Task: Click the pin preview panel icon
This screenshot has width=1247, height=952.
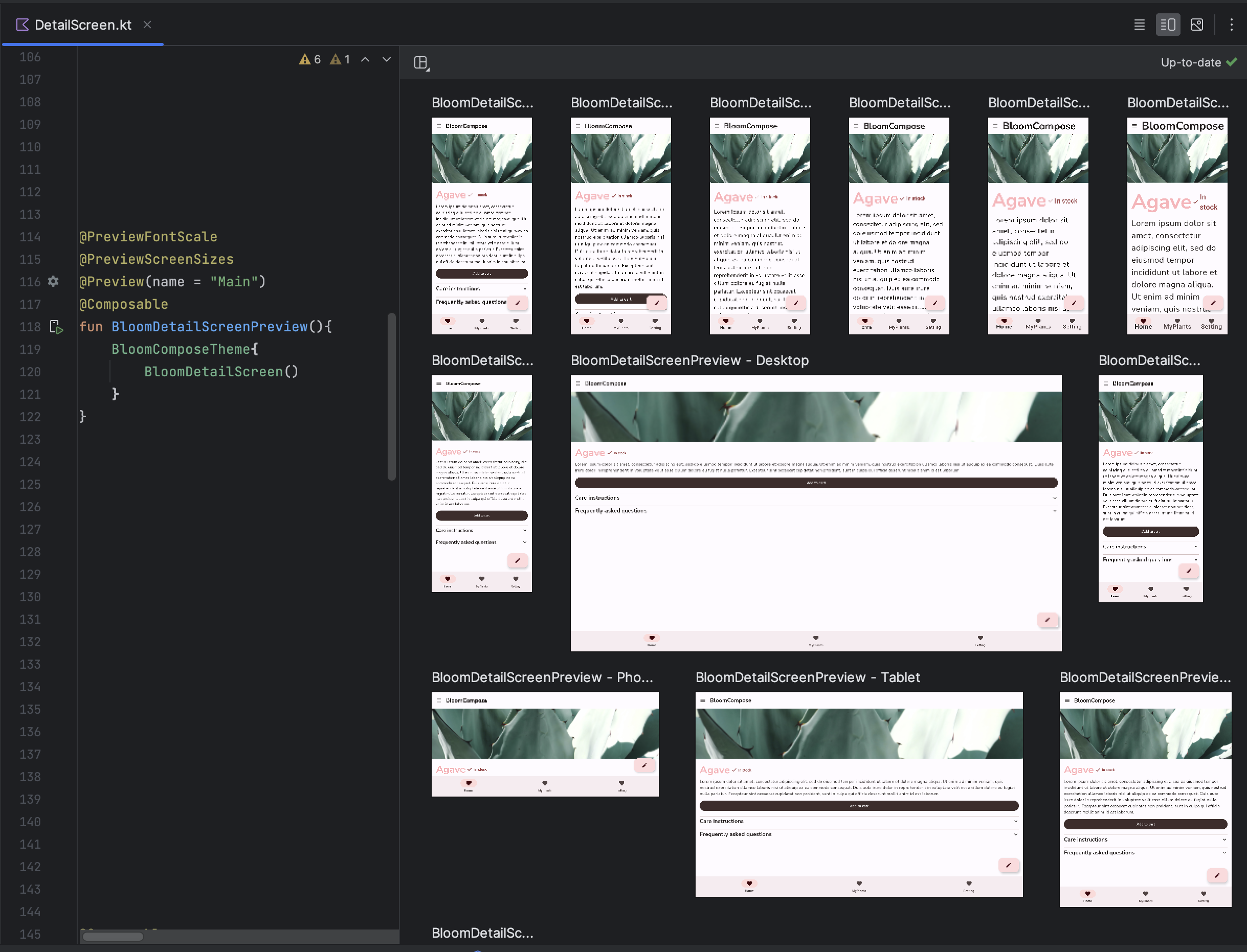Action: coord(421,63)
